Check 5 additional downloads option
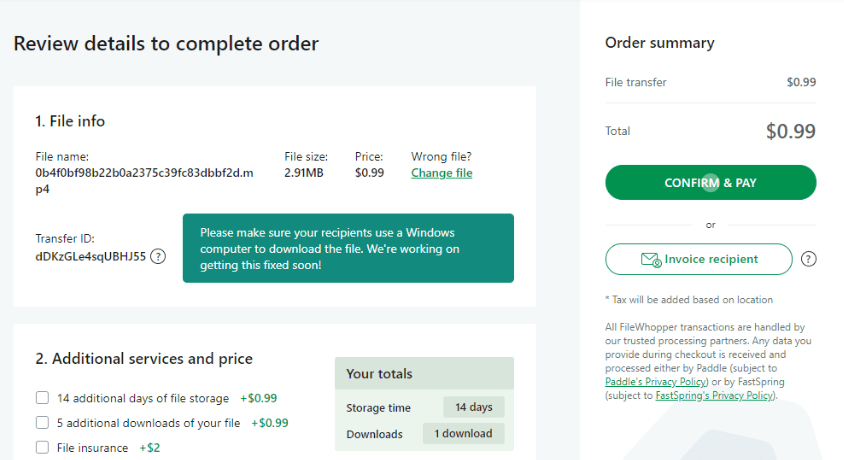This screenshot has width=844, height=460. (x=42, y=423)
